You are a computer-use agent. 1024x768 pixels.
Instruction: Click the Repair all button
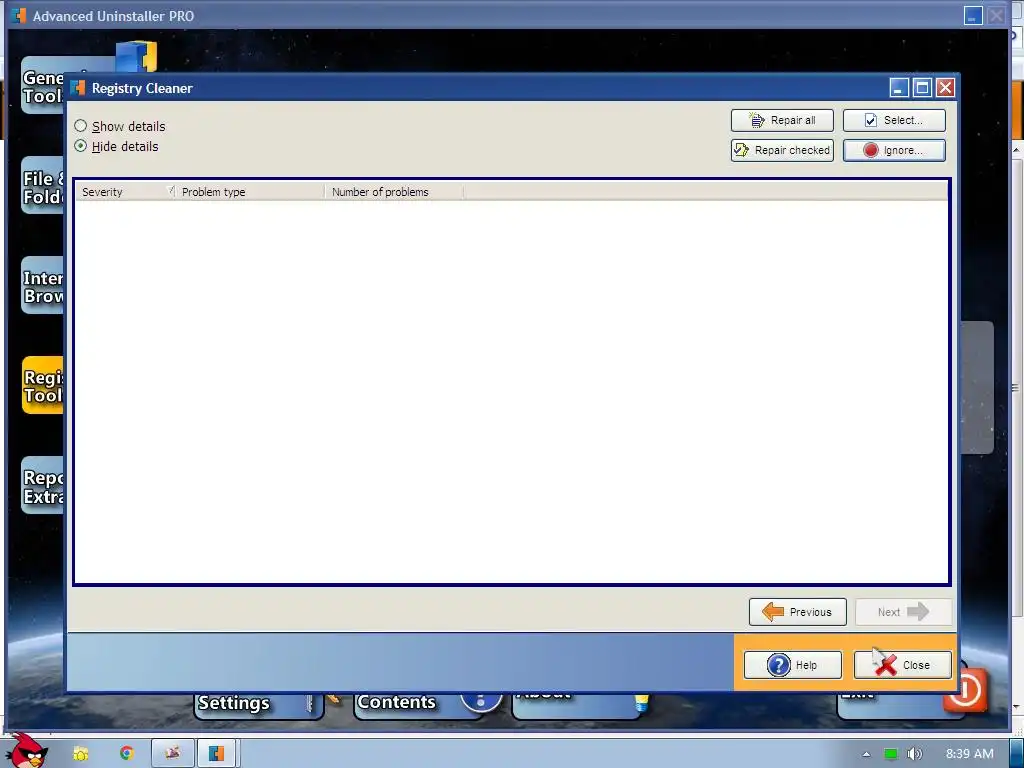[x=782, y=120]
